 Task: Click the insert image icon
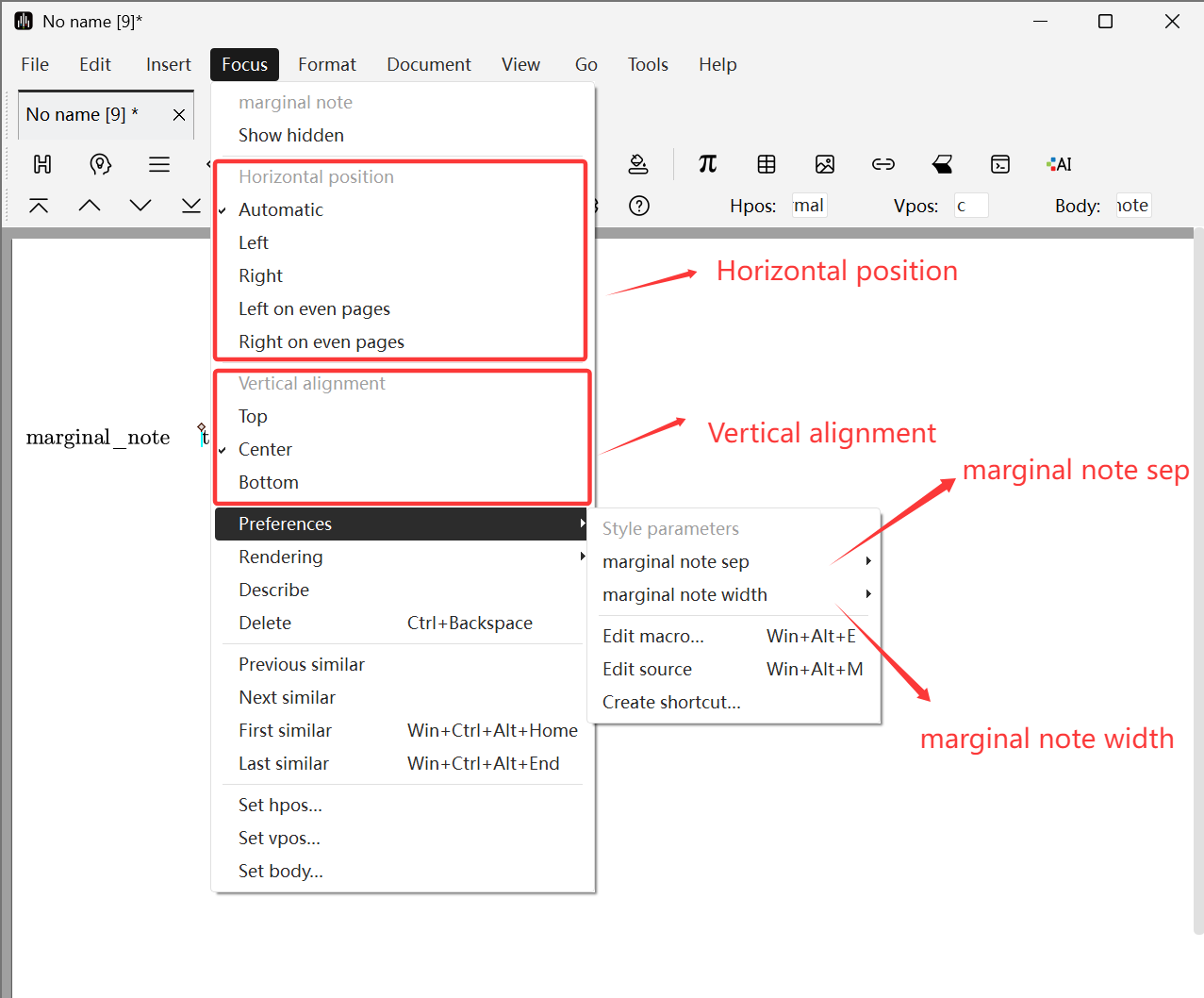click(825, 164)
